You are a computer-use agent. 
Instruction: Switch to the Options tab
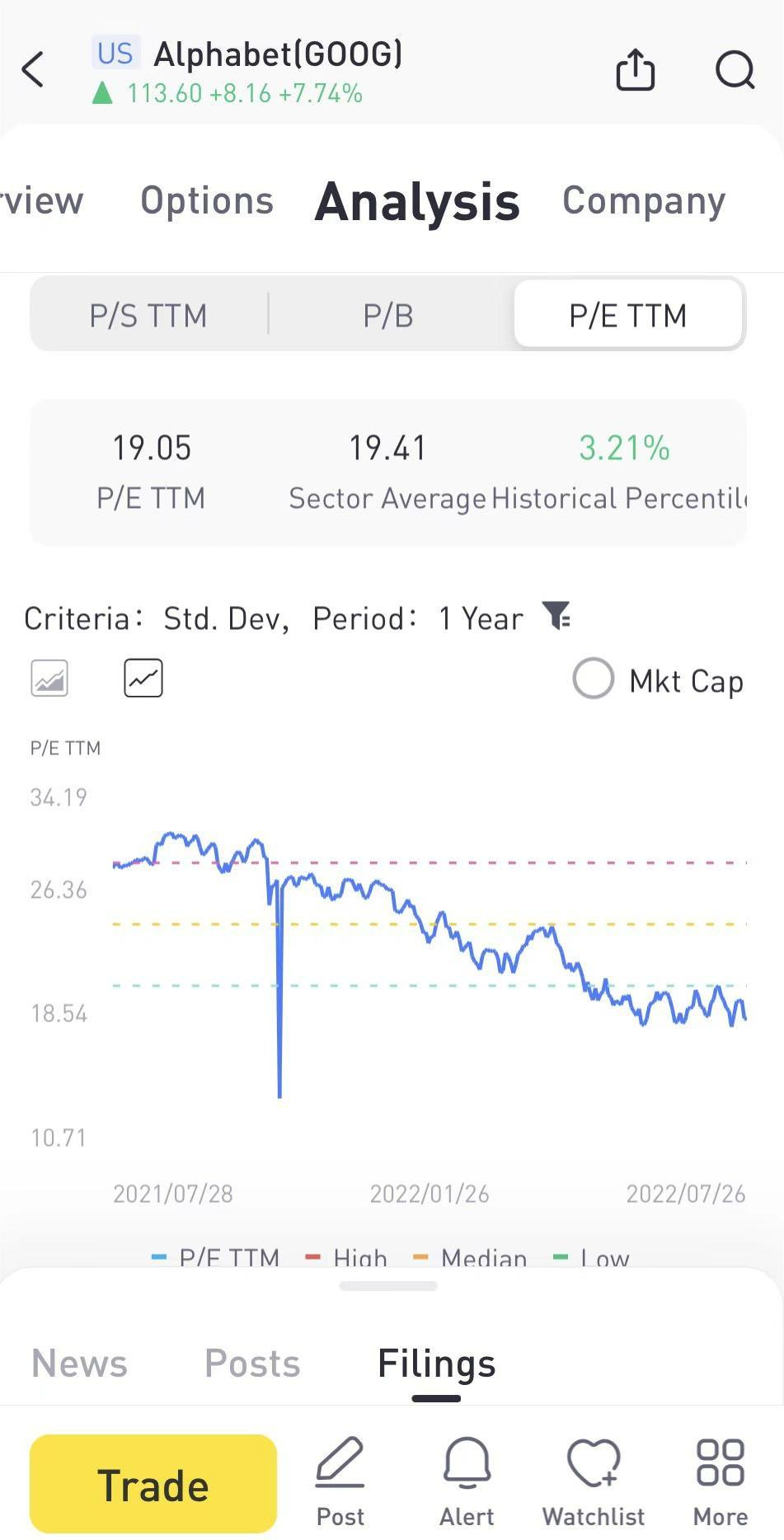tap(207, 200)
